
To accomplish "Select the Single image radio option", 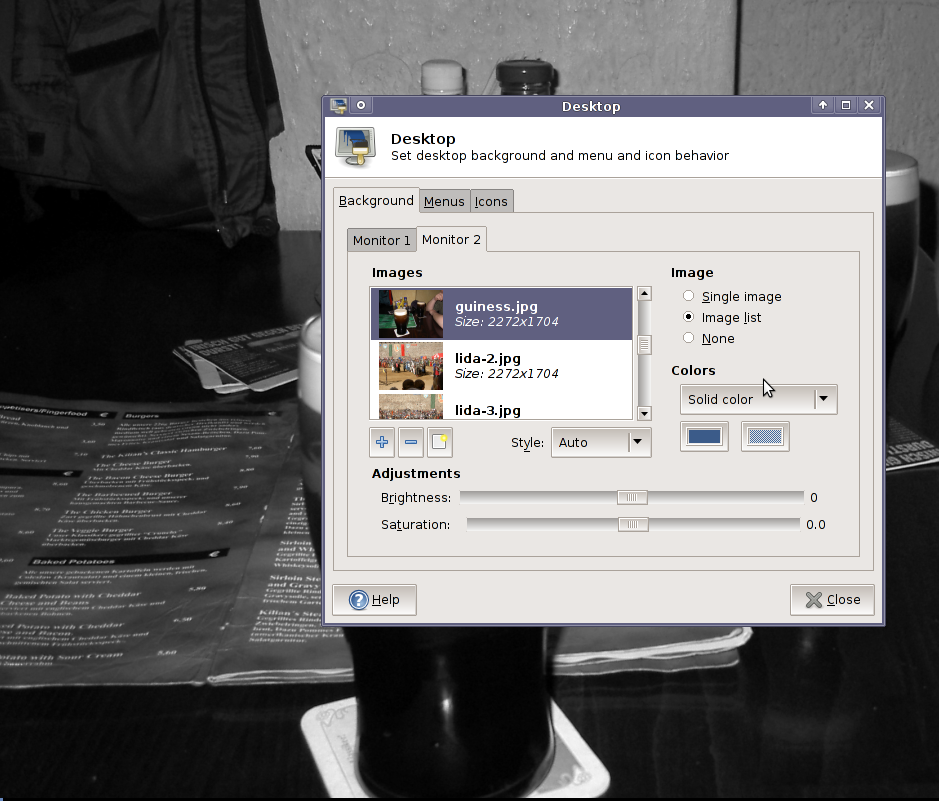I will point(688,296).
